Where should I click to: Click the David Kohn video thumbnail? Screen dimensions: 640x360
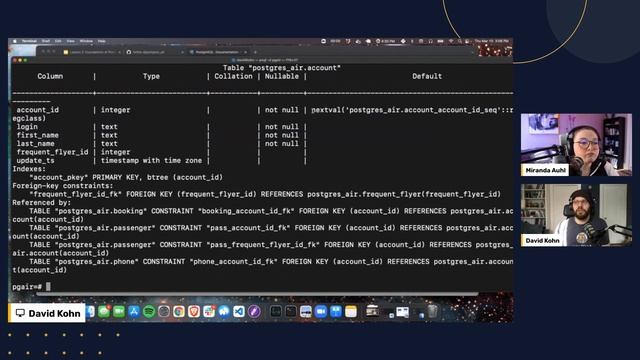tap(576, 215)
